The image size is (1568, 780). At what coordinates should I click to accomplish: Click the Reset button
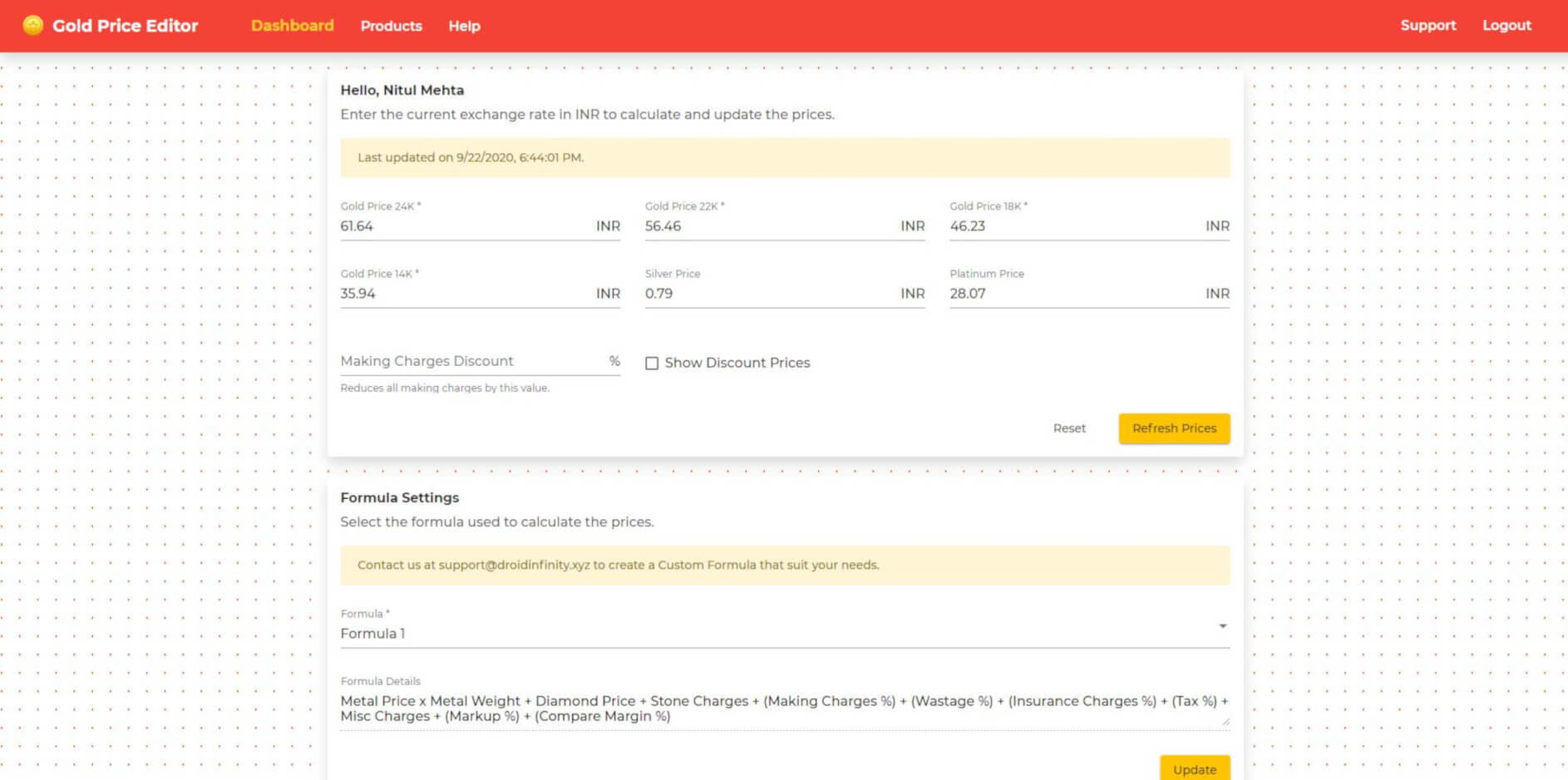pyautogui.click(x=1069, y=428)
